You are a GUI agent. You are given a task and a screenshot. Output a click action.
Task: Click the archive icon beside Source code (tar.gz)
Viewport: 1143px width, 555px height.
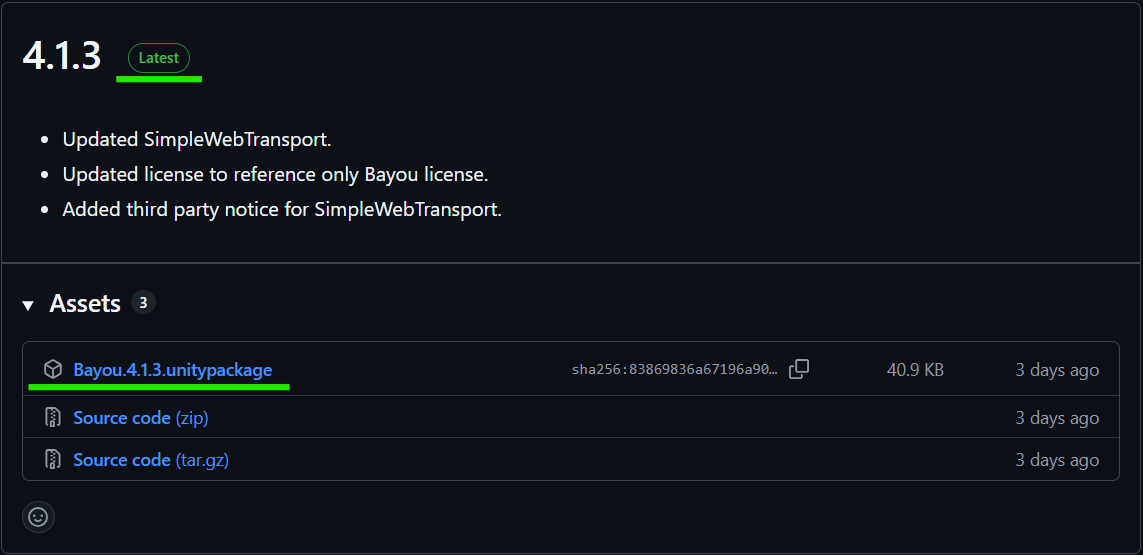coord(53,460)
